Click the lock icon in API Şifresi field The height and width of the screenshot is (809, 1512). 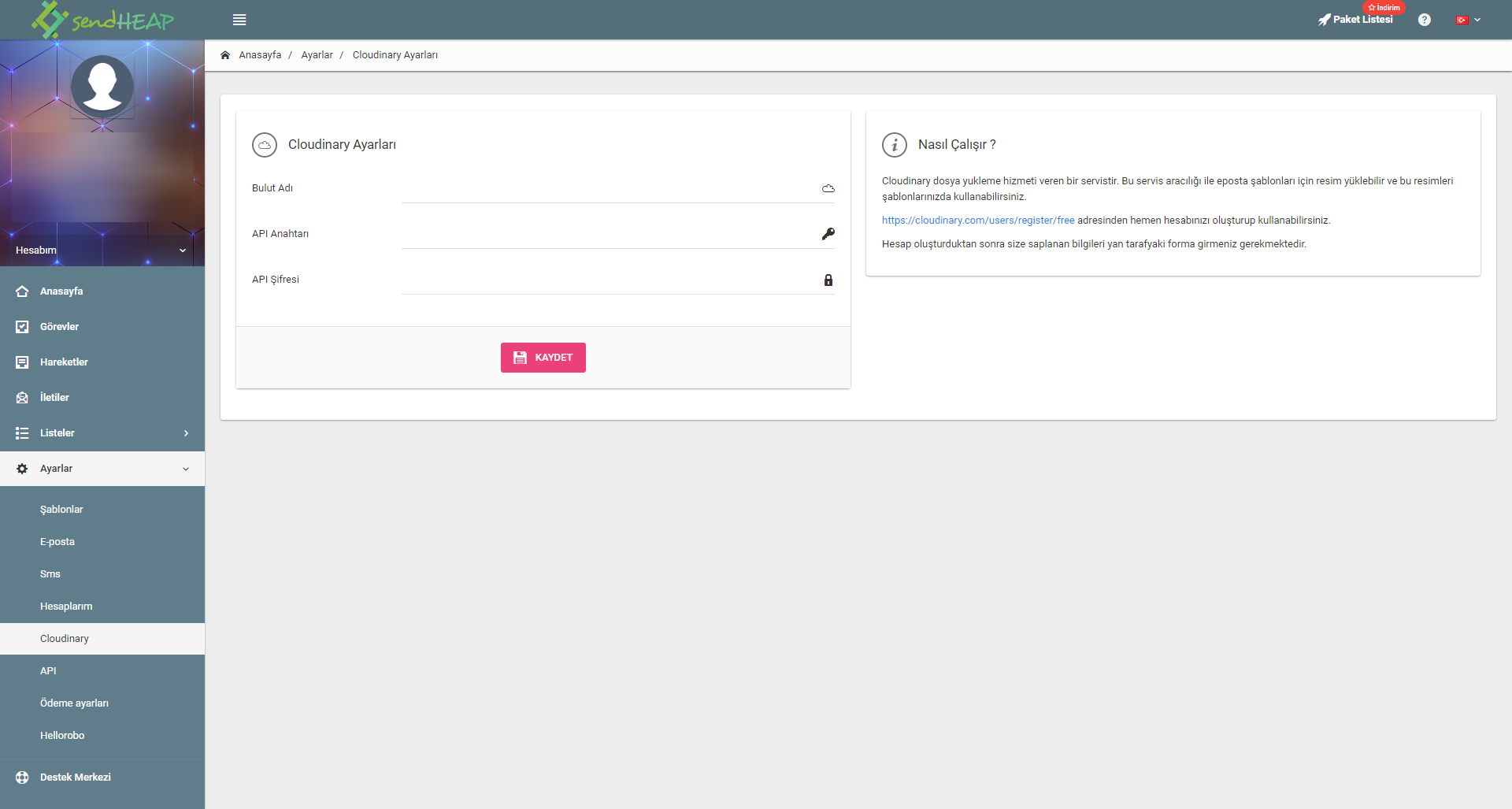tap(828, 280)
